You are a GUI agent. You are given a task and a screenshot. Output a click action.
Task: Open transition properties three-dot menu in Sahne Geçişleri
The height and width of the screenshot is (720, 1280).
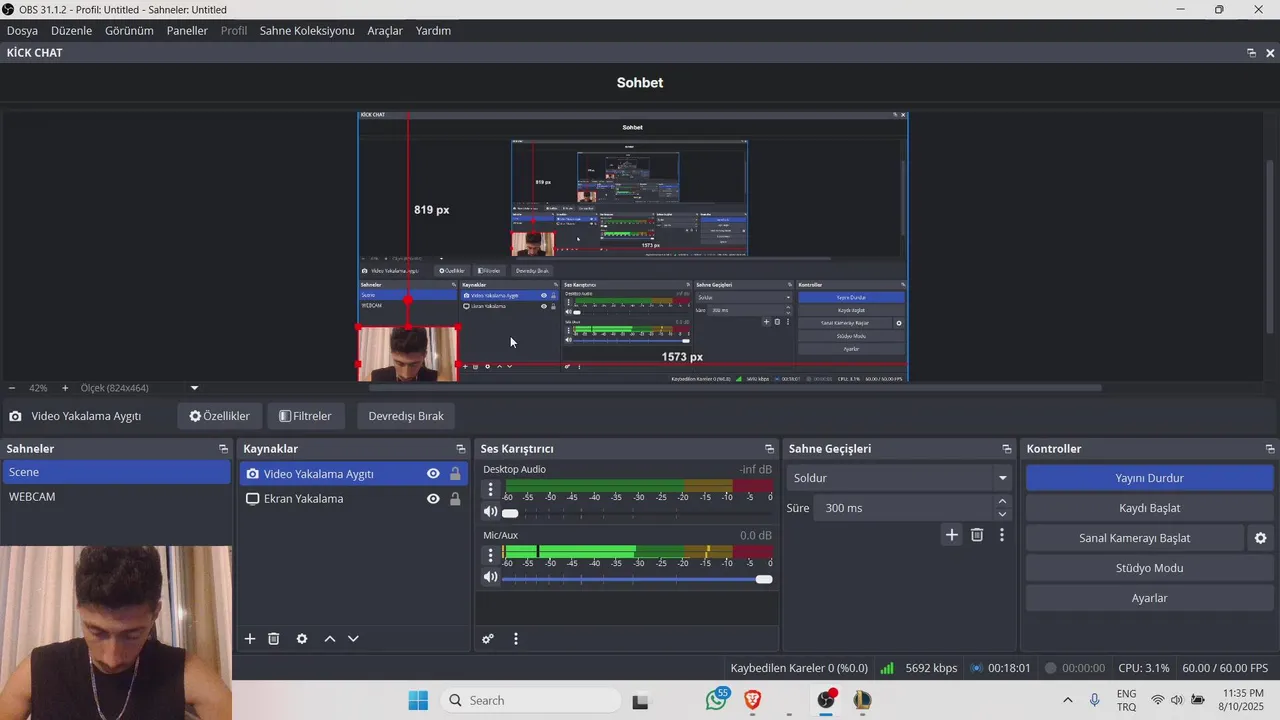coord(1002,535)
